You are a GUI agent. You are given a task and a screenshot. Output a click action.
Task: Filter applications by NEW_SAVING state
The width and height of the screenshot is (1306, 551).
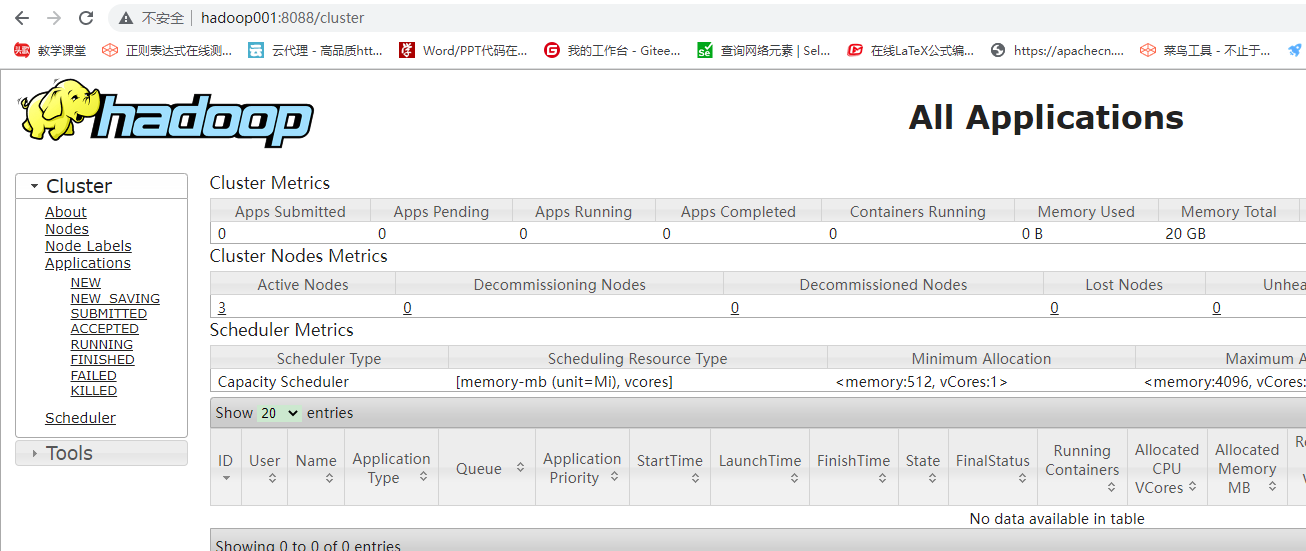pyautogui.click(x=115, y=298)
